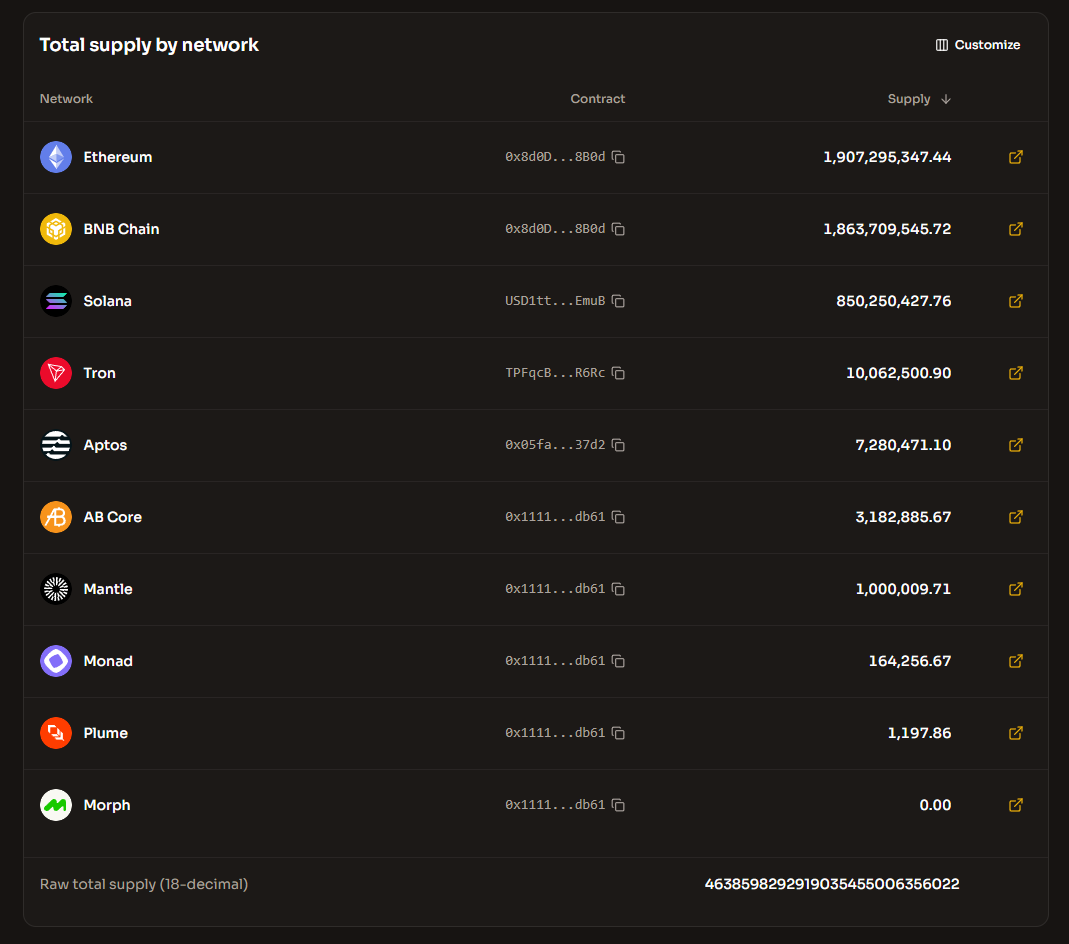Click the AB Core network name
This screenshot has width=1069, height=944.
point(112,517)
